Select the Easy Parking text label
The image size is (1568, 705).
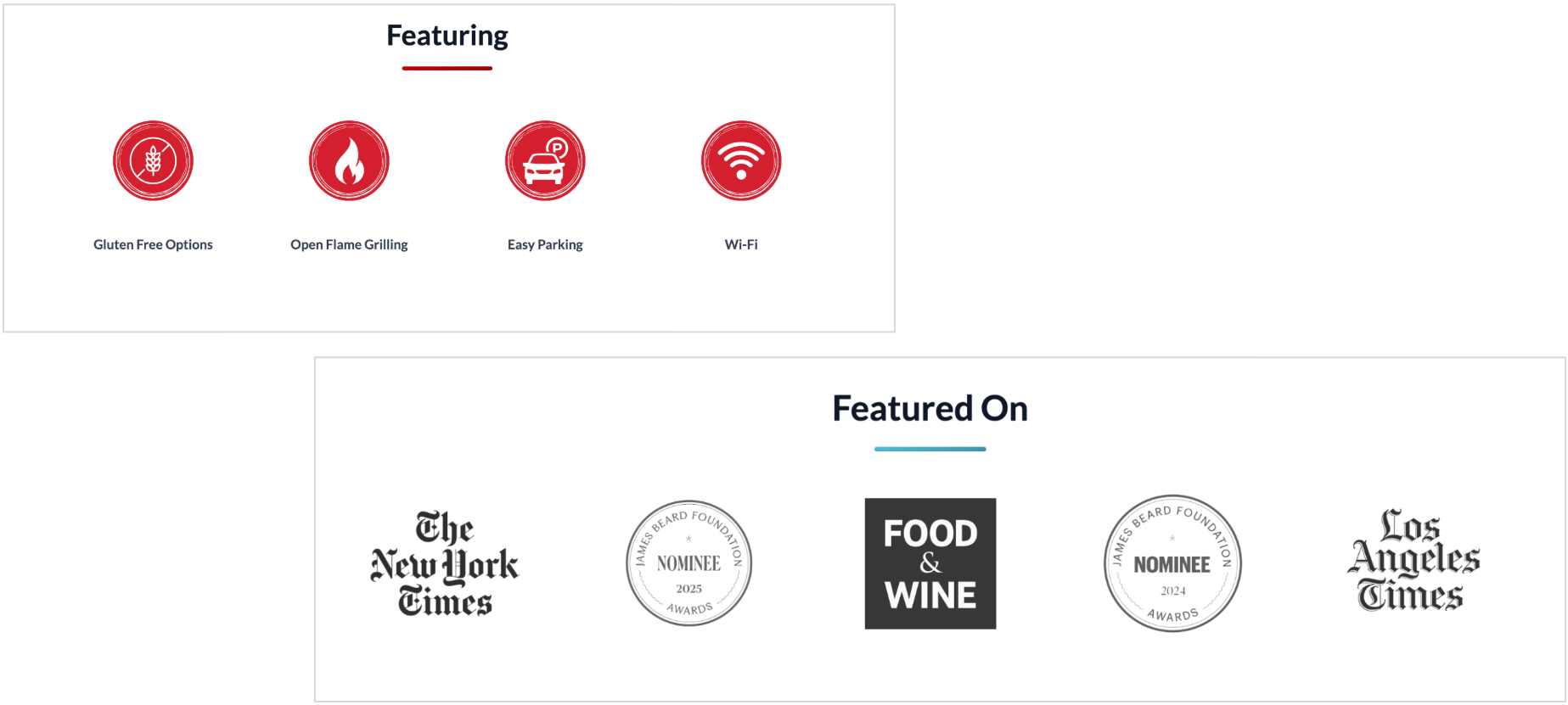point(545,244)
